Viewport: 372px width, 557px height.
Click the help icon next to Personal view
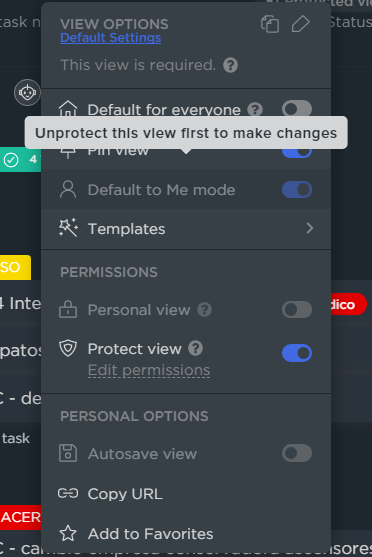click(x=205, y=310)
